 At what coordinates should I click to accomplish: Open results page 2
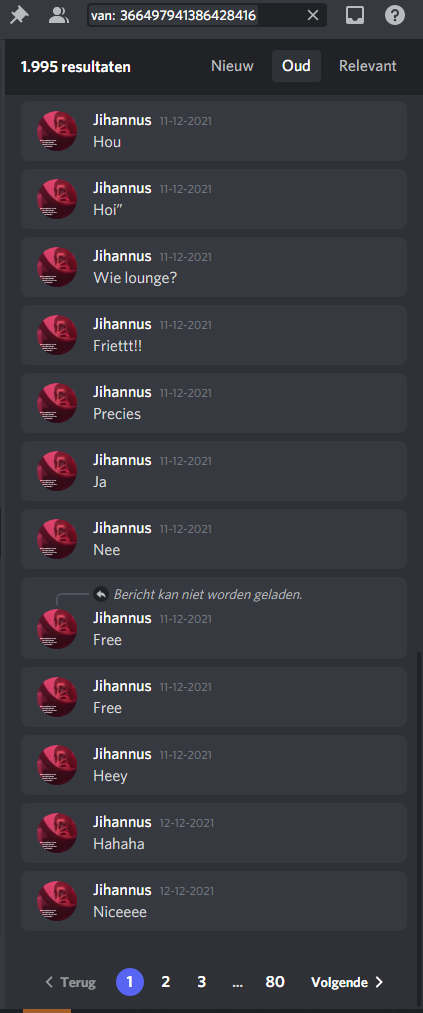[165, 982]
